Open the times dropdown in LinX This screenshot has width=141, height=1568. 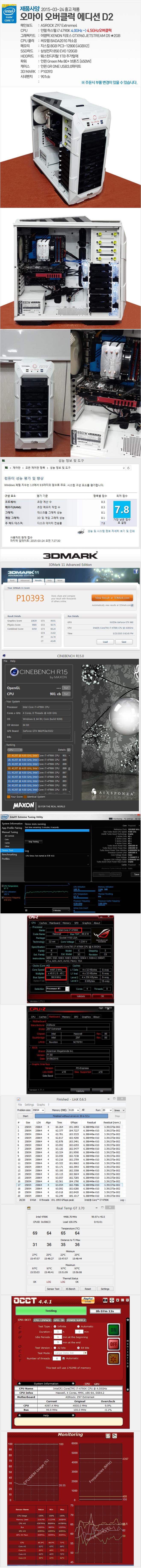point(119,1110)
